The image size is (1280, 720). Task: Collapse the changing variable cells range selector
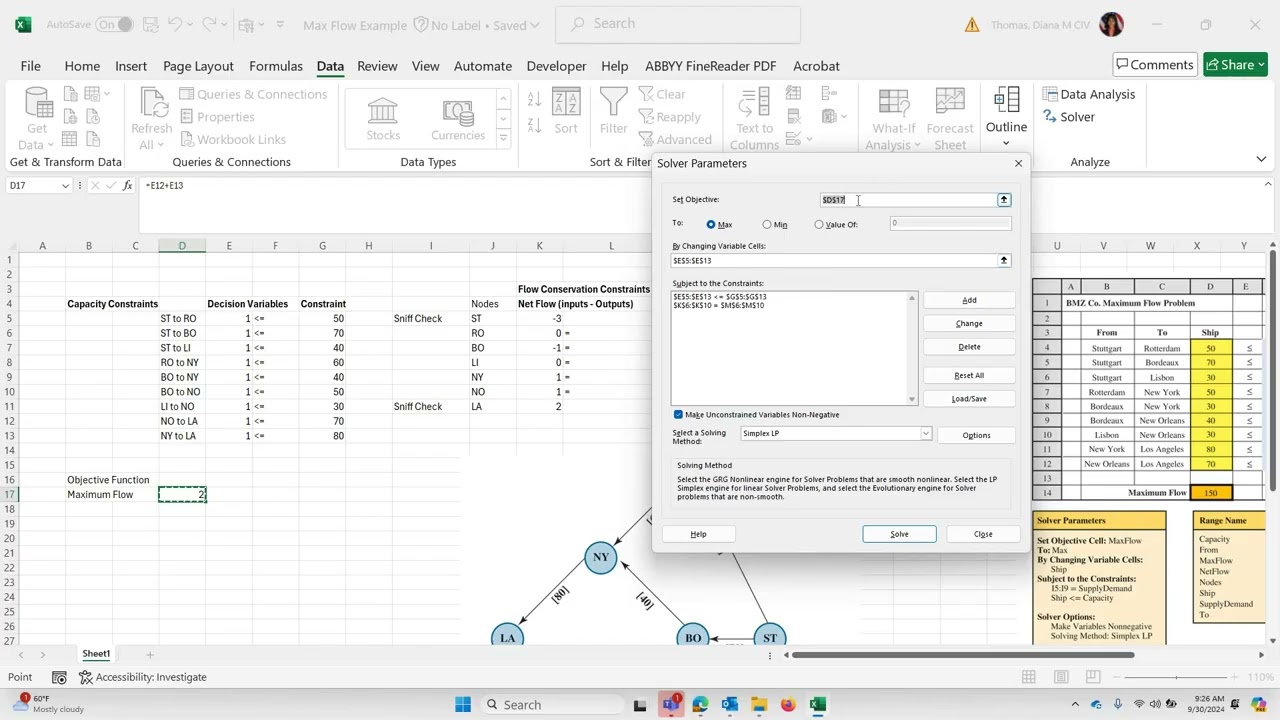point(1004,261)
